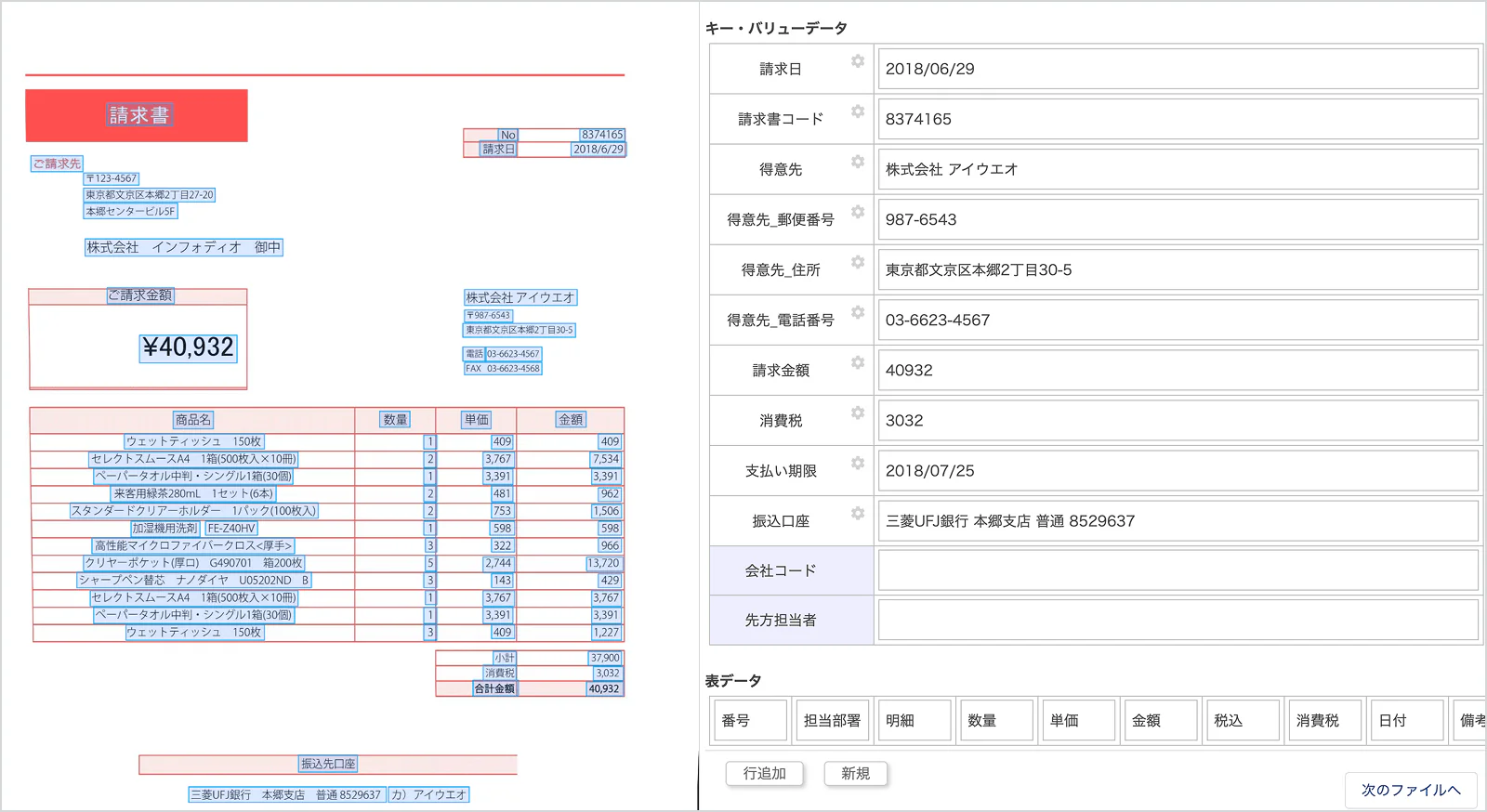The width and height of the screenshot is (1487, 812).
Task: Select the 担当部署 column header
Action: (x=832, y=720)
